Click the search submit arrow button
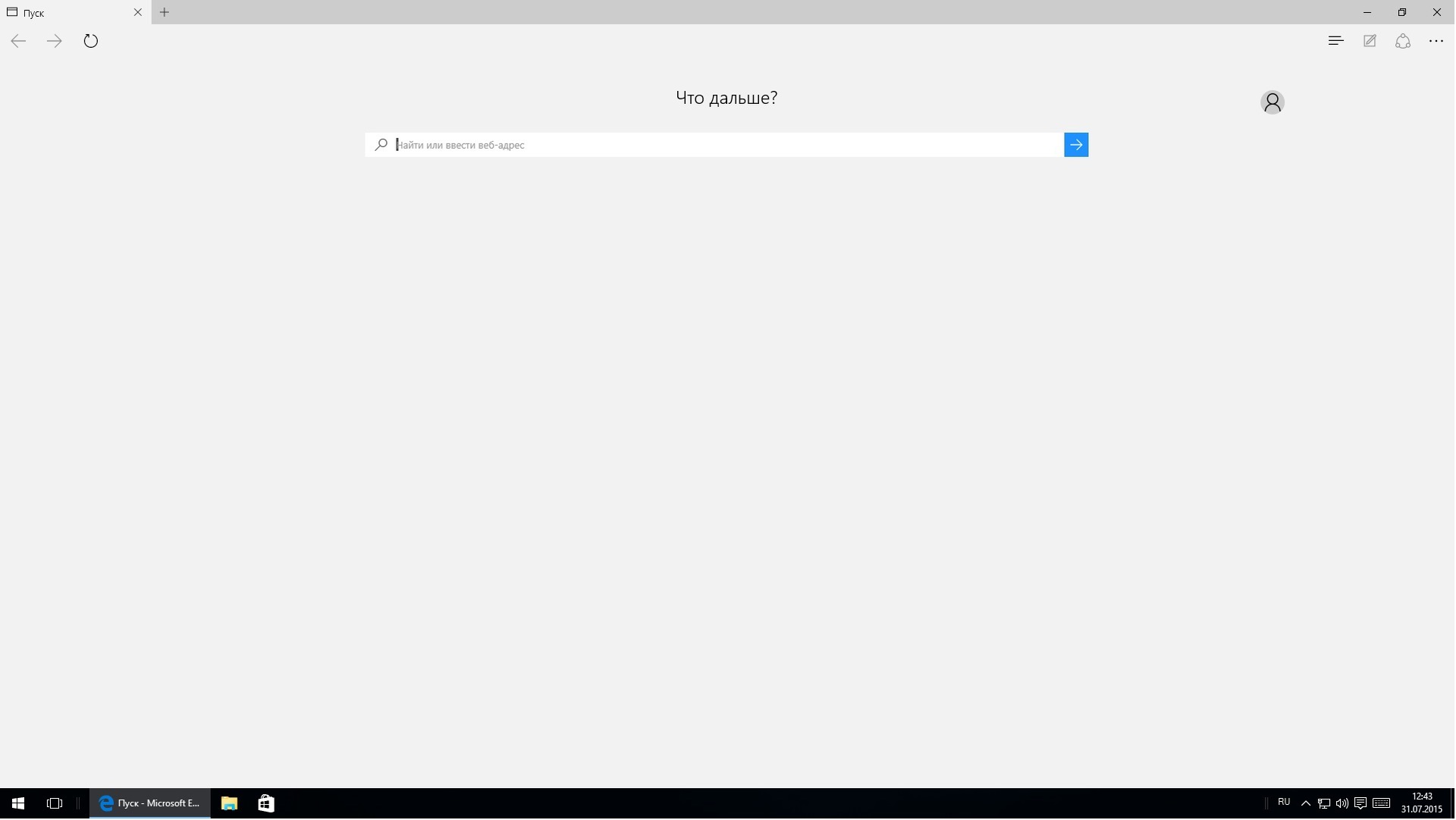Image resolution: width=1456 pixels, height=820 pixels. click(1076, 144)
